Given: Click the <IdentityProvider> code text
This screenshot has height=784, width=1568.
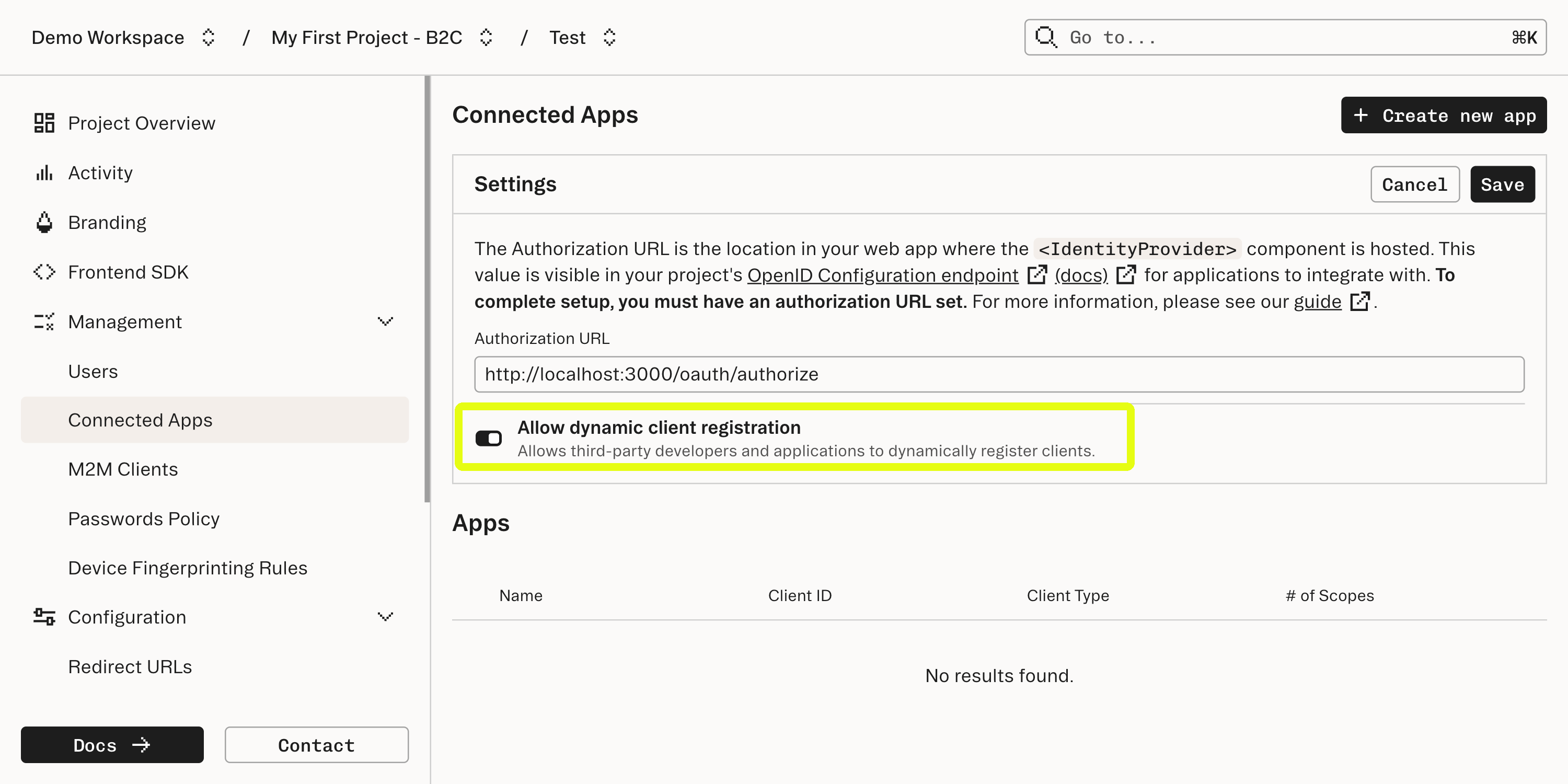Looking at the screenshot, I should click(x=1137, y=249).
